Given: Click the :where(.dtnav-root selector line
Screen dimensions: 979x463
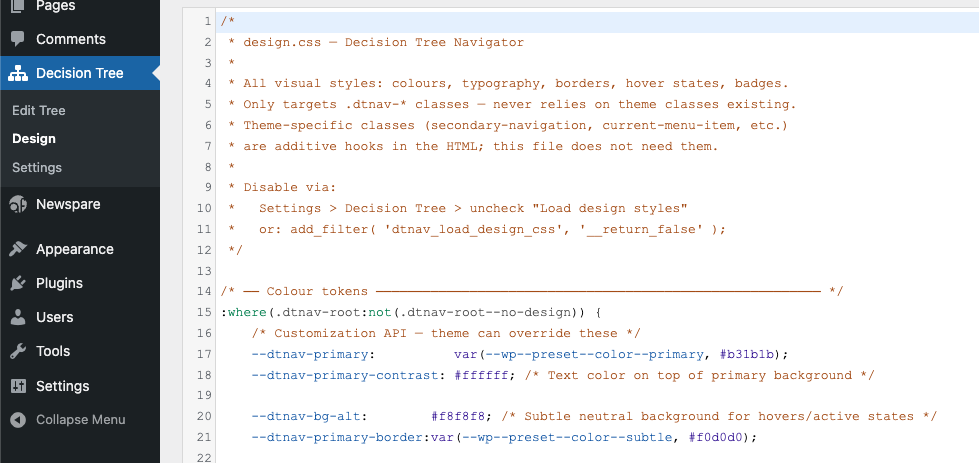Looking at the screenshot, I should 410,312.
